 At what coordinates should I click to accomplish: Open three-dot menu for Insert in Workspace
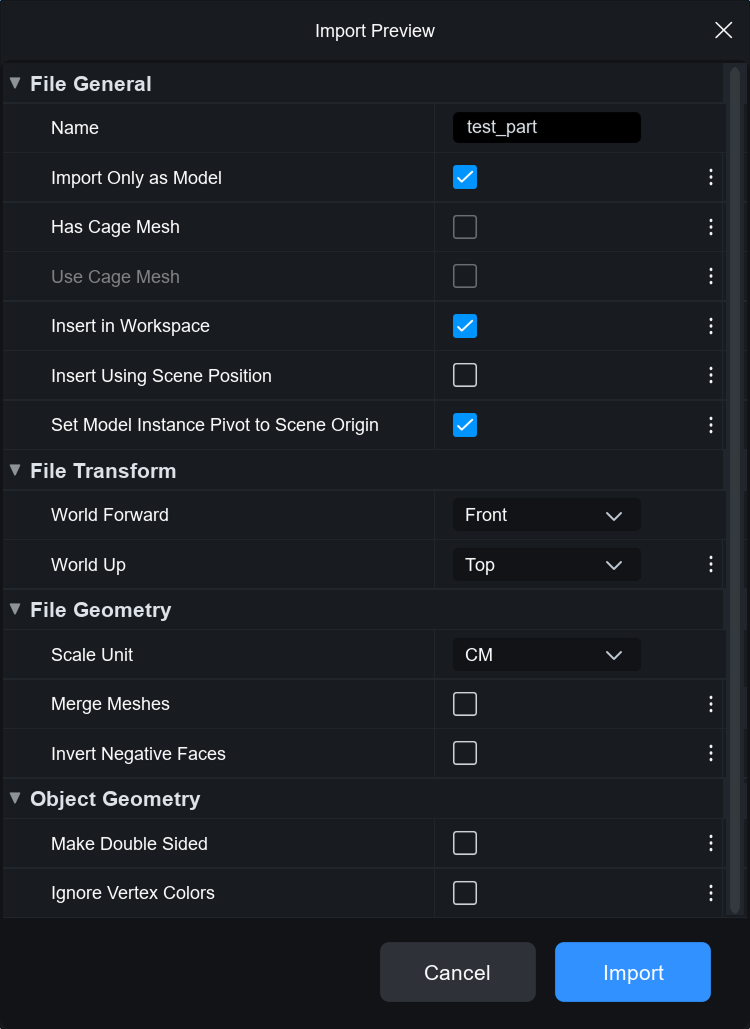pyautogui.click(x=711, y=326)
